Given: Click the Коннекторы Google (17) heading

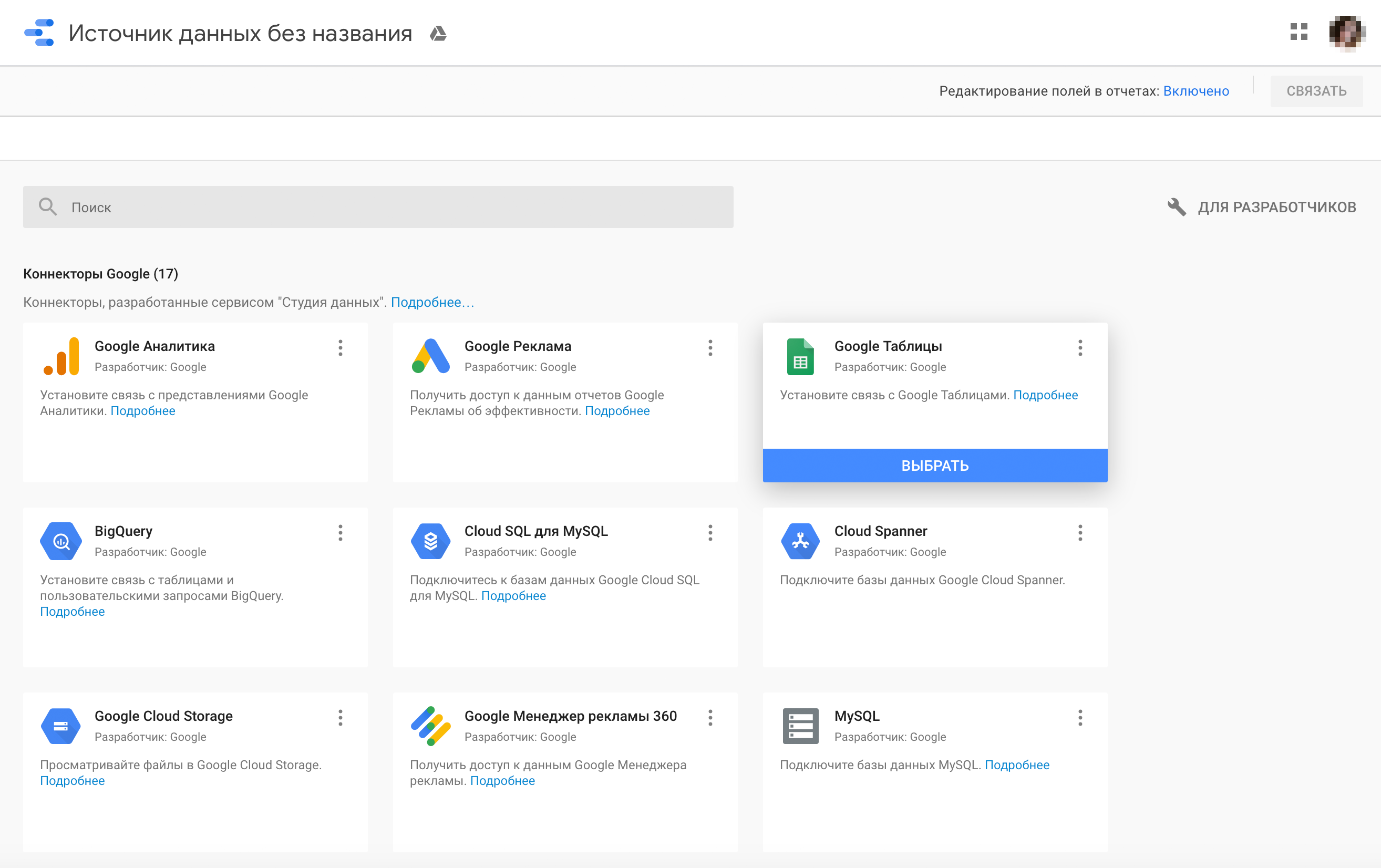Looking at the screenshot, I should pos(100,274).
